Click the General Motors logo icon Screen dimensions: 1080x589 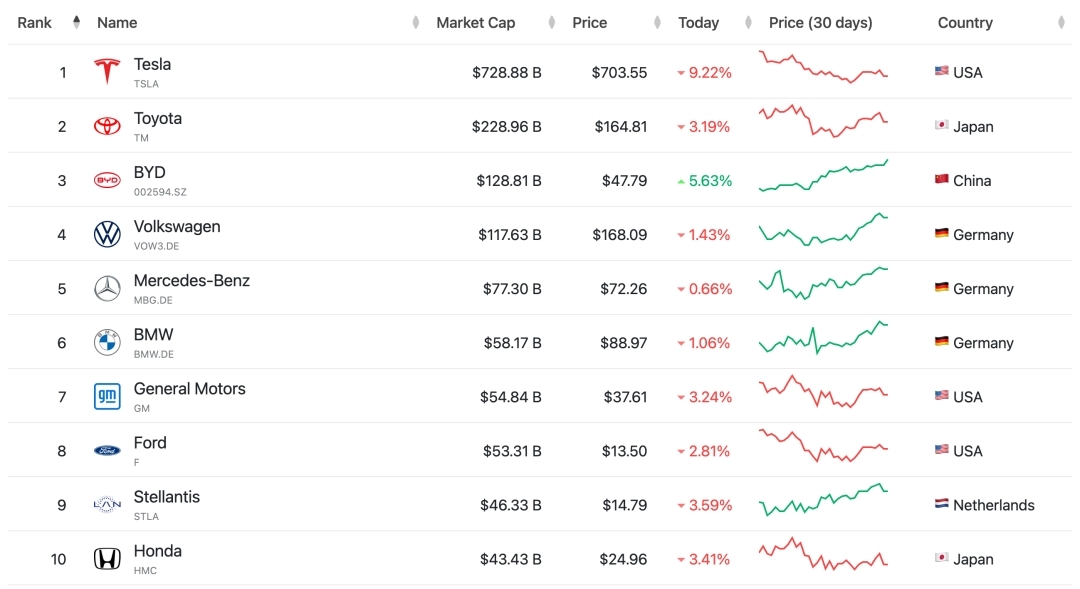coord(107,396)
